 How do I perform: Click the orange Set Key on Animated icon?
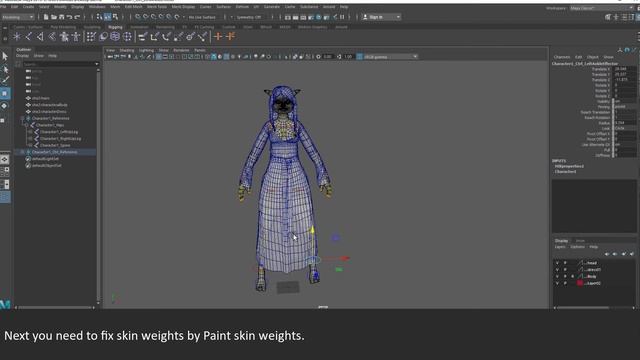(230, 37)
